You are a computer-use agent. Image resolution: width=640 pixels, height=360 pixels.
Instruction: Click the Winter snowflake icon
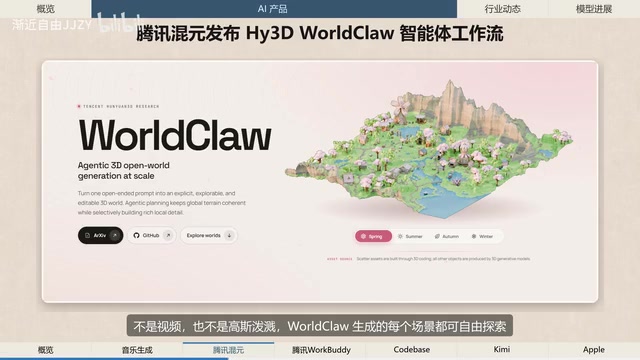pos(473,236)
